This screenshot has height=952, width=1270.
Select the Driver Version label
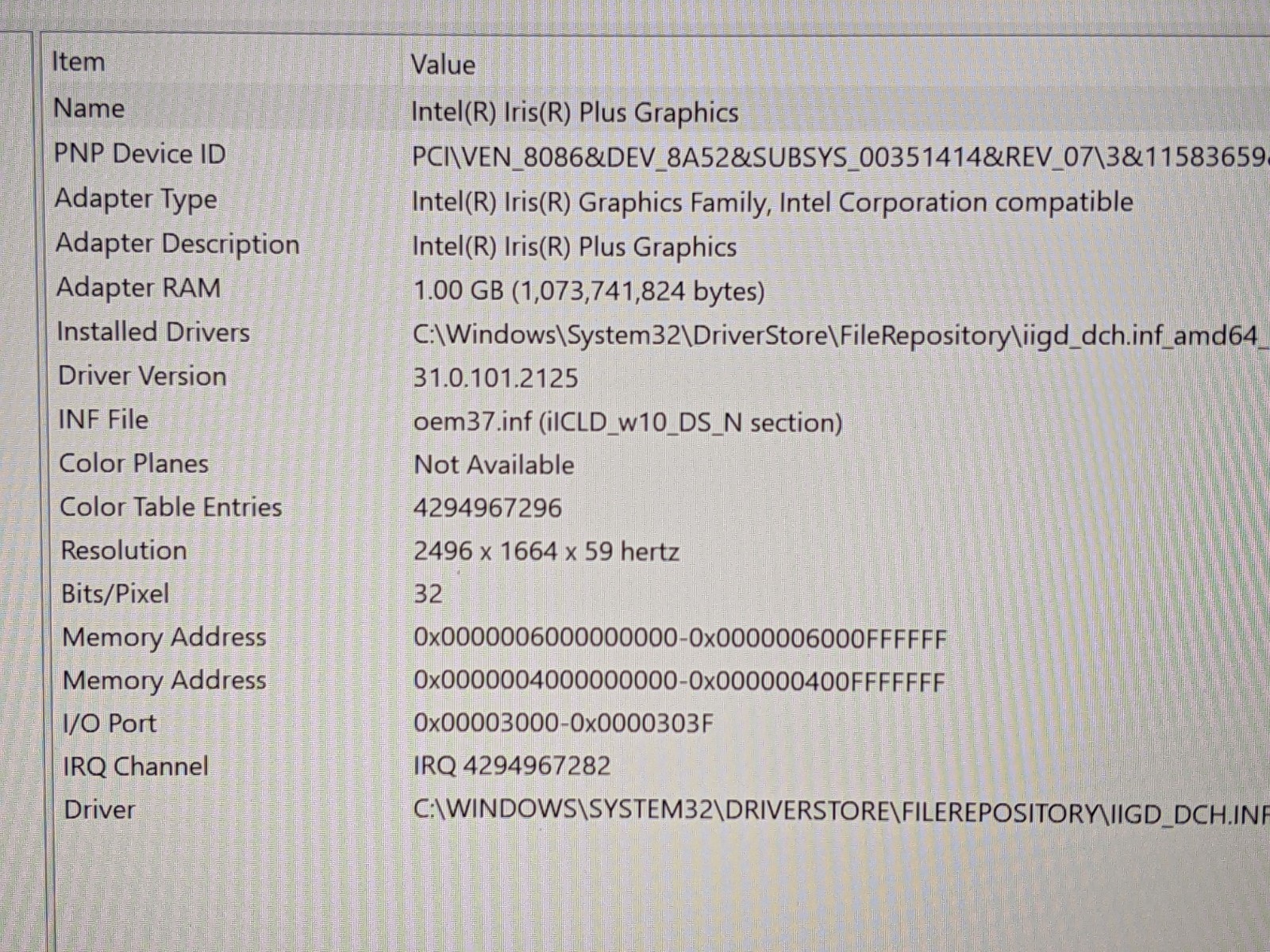(142, 375)
